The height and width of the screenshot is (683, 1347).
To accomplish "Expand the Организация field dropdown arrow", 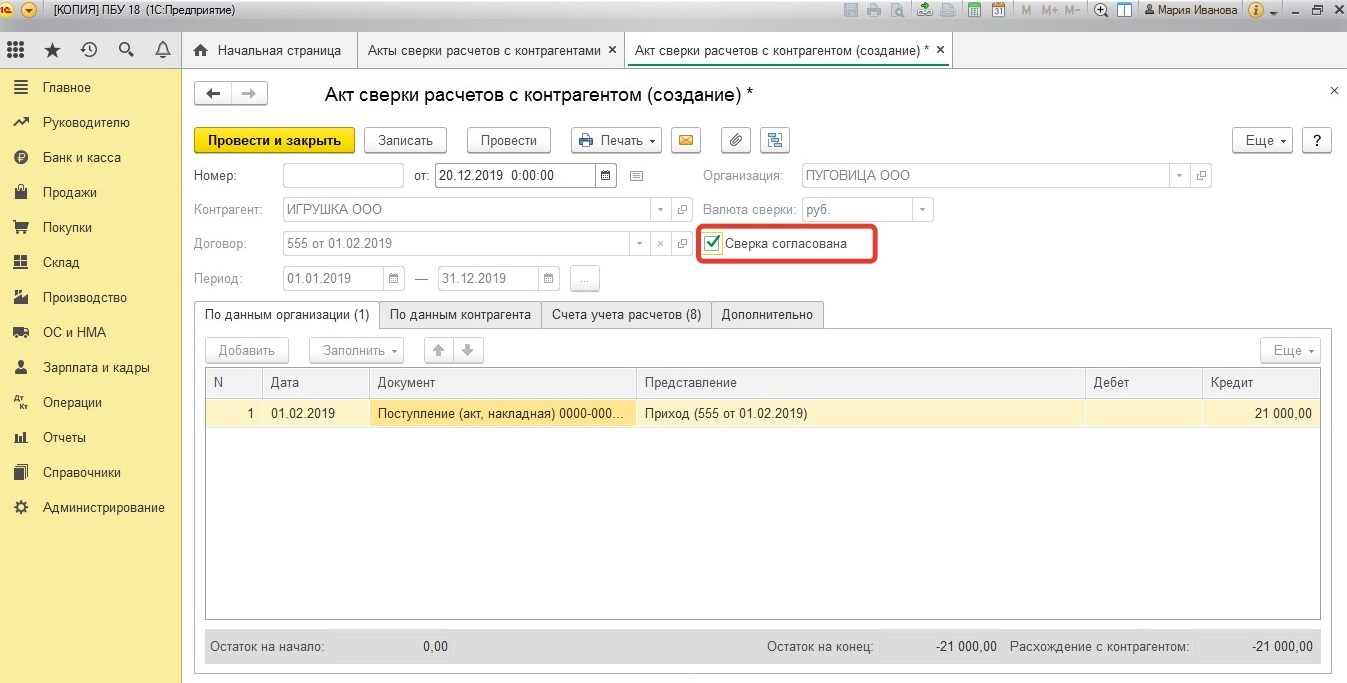I will click(x=1180, y=176).
